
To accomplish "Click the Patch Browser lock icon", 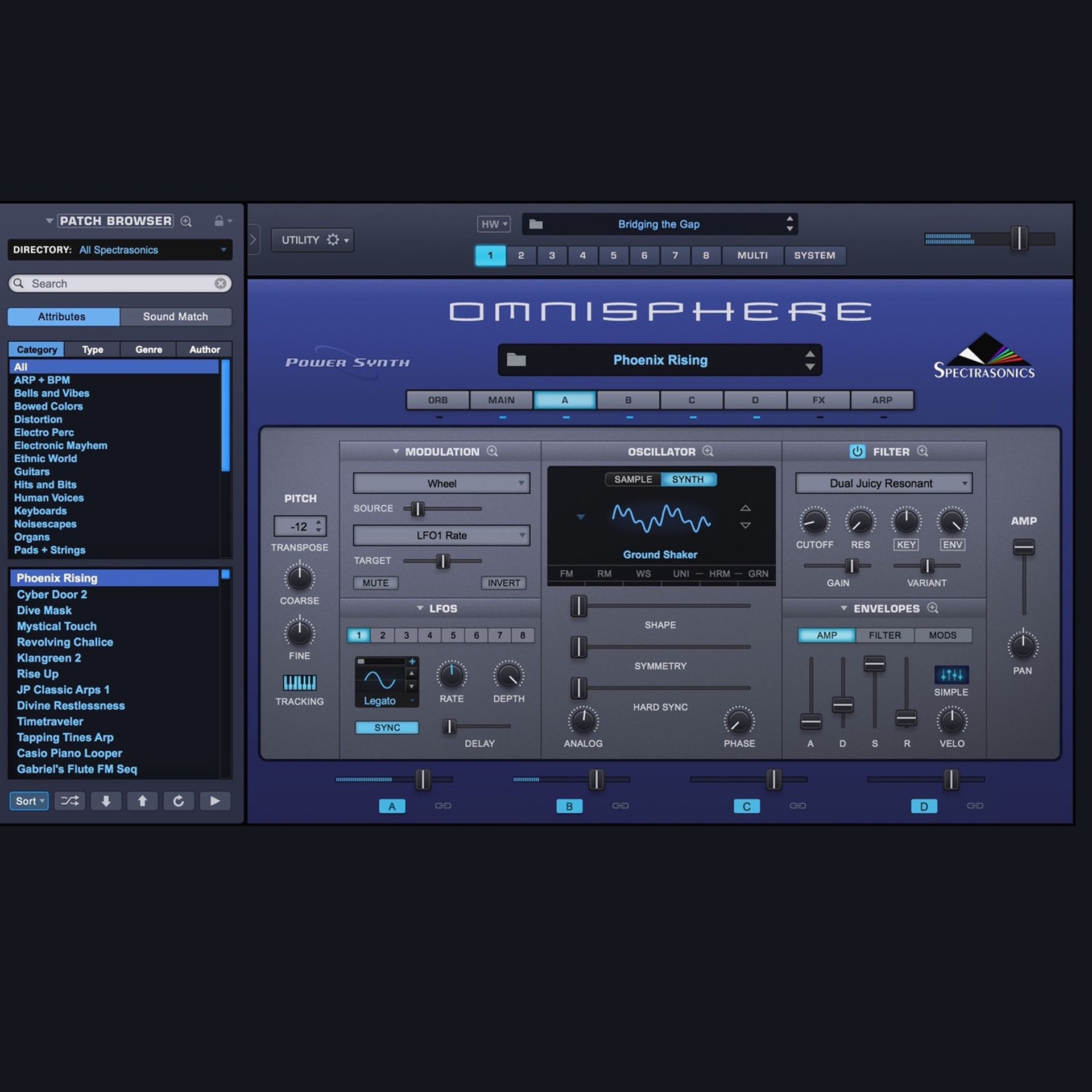I will [219, 221].
